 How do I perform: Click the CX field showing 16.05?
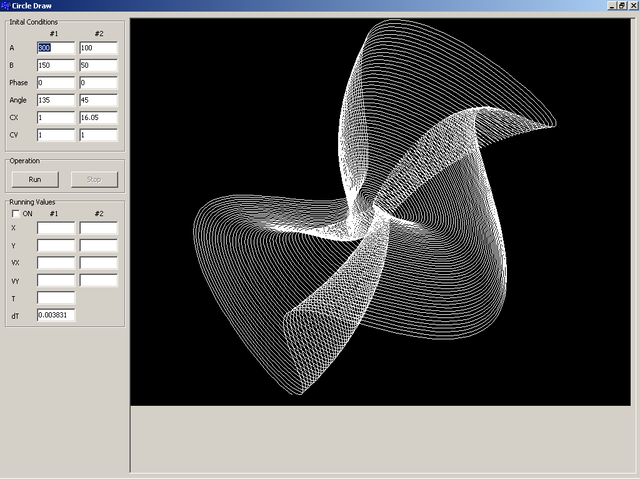point(99,118)
